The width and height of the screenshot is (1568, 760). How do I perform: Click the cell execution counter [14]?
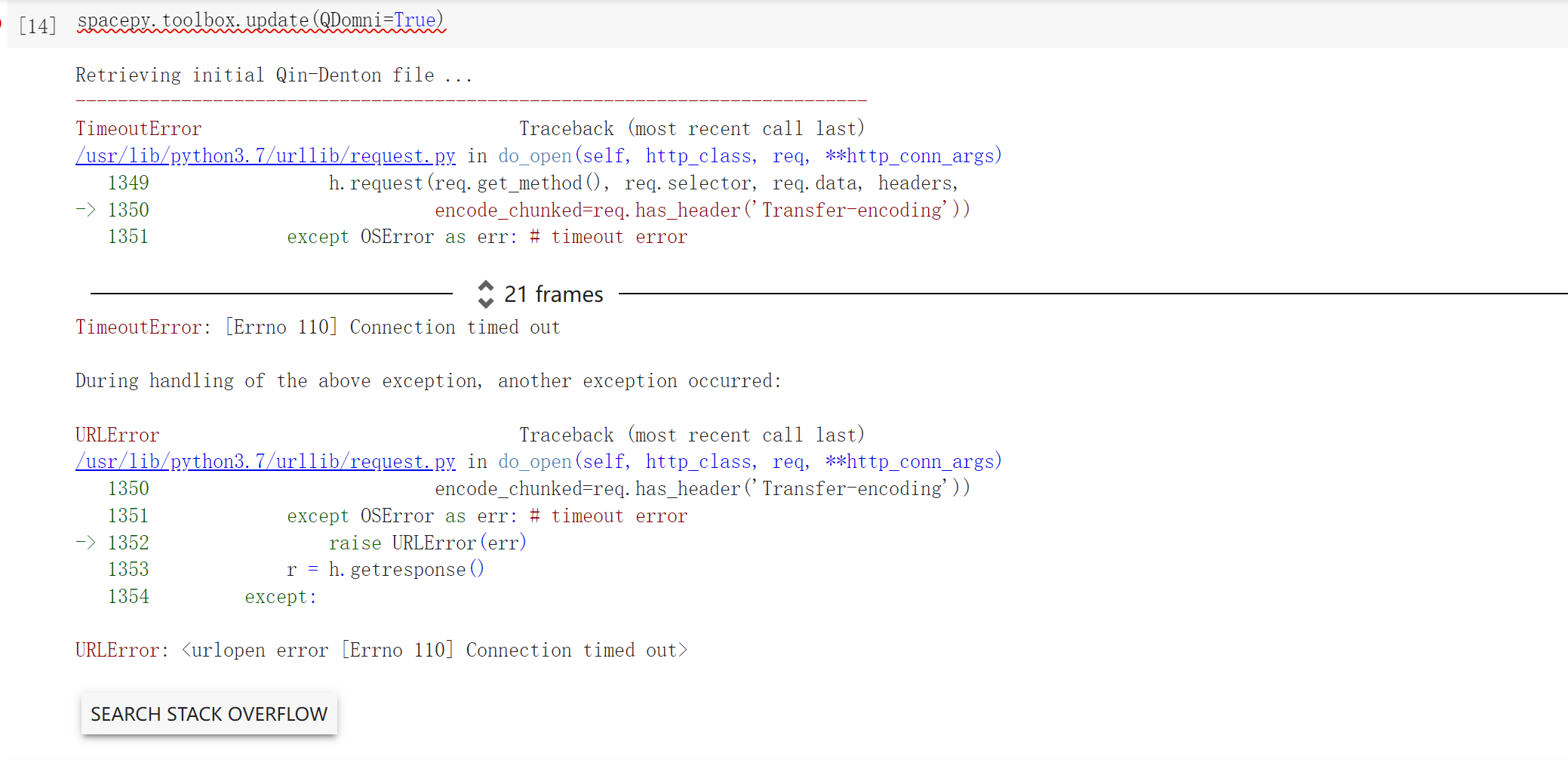pos(37,25)
